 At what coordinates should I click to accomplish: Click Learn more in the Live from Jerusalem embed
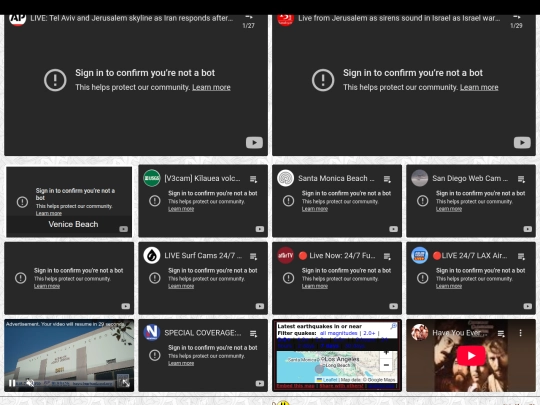[x=479, y=87]
